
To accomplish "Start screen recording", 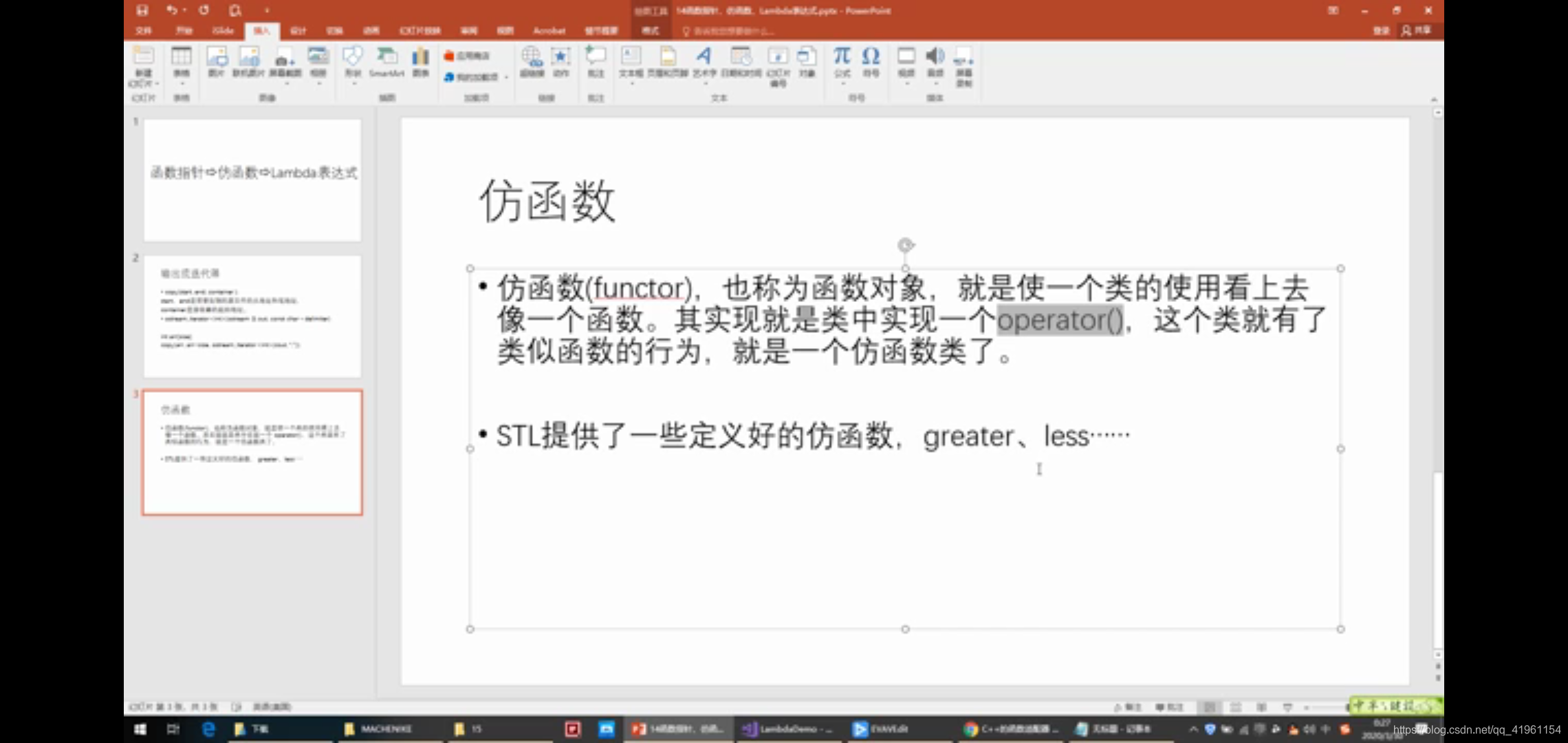I will click(964, 66).
